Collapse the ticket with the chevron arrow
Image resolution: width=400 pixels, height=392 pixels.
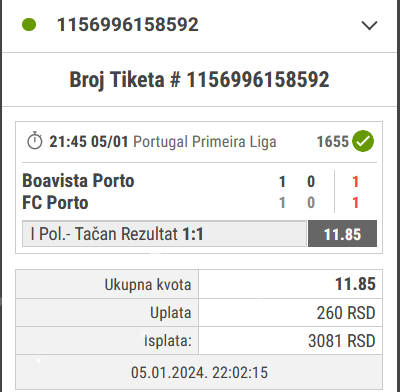coord(369,25)
